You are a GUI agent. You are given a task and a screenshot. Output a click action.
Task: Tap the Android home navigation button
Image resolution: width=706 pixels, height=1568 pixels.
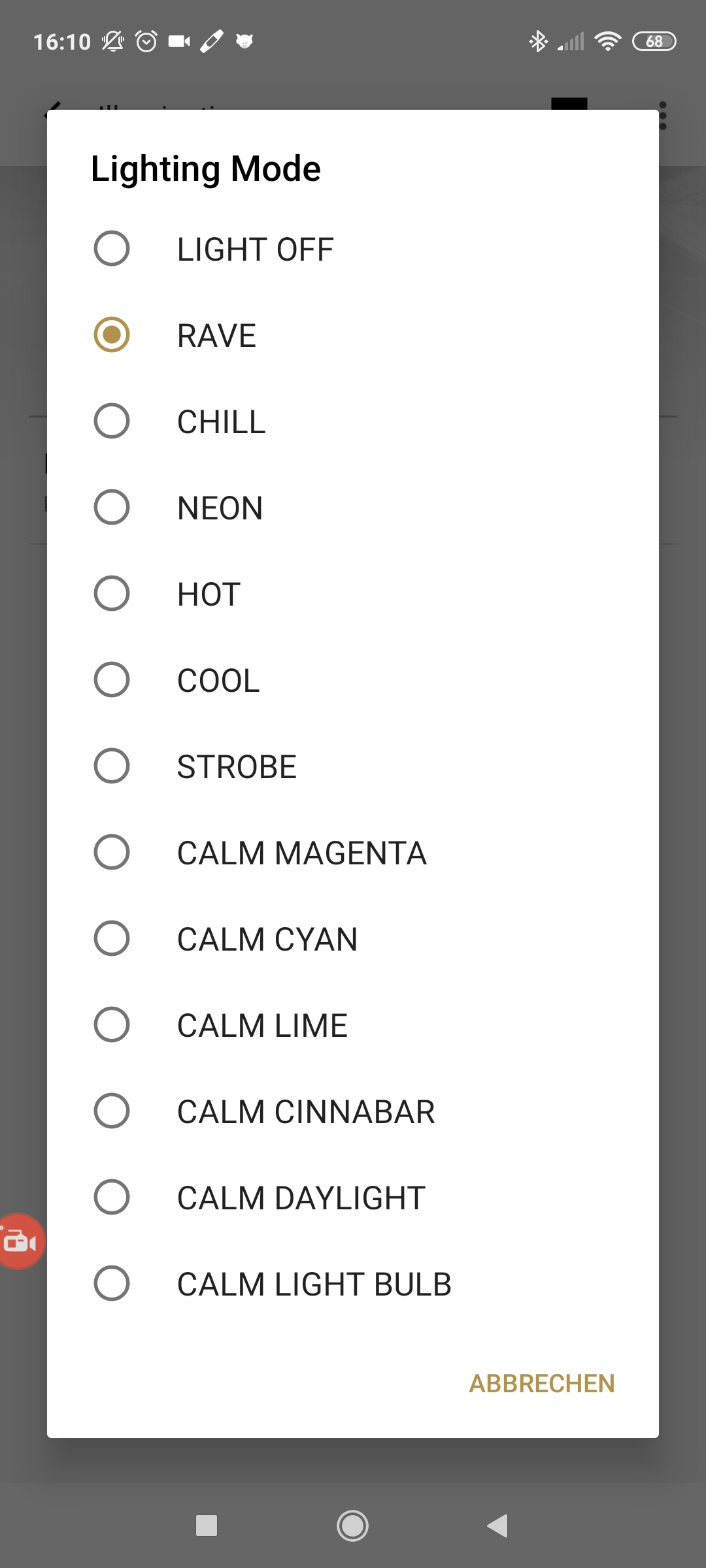(x=352, y=1526)
